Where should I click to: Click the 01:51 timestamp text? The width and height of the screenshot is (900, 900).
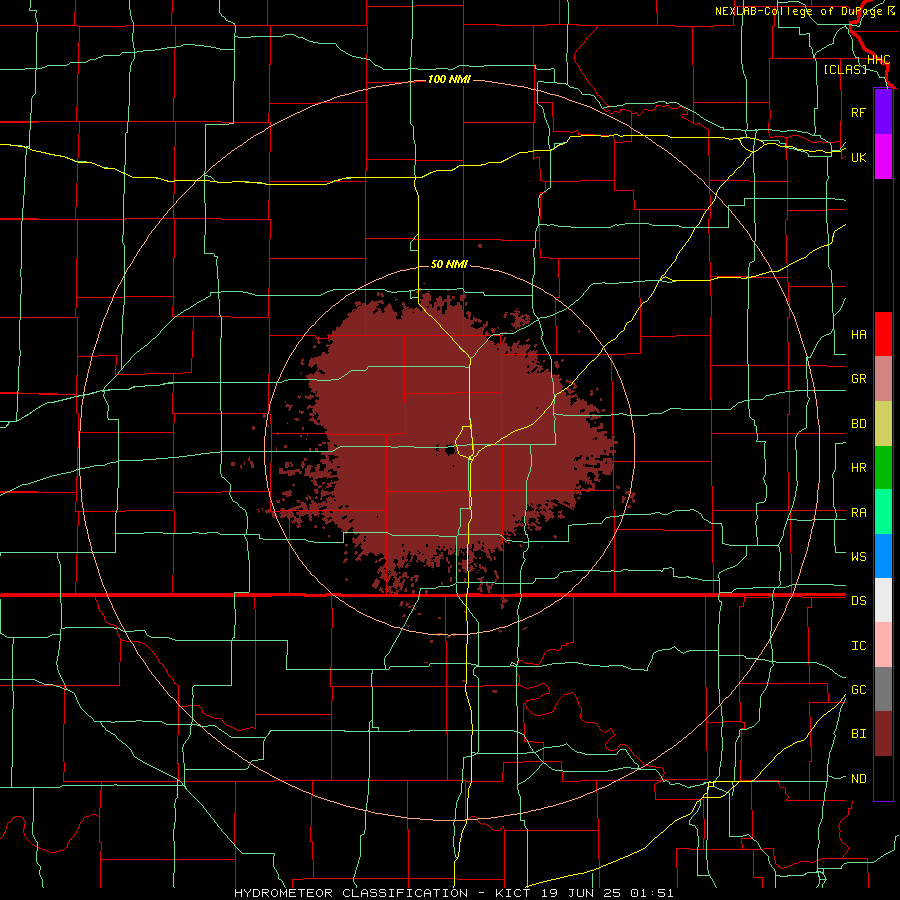(x=651, y=893)
